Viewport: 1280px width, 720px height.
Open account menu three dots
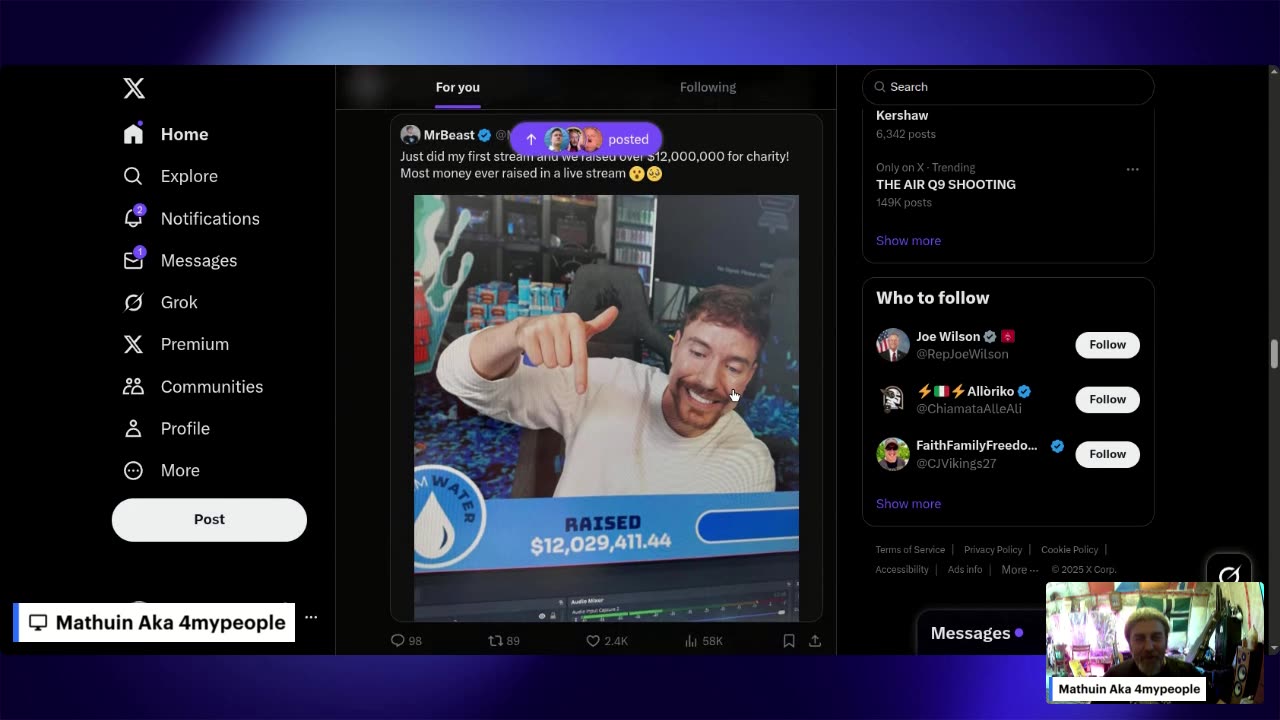pyautogui.click(x=311, y=617)
